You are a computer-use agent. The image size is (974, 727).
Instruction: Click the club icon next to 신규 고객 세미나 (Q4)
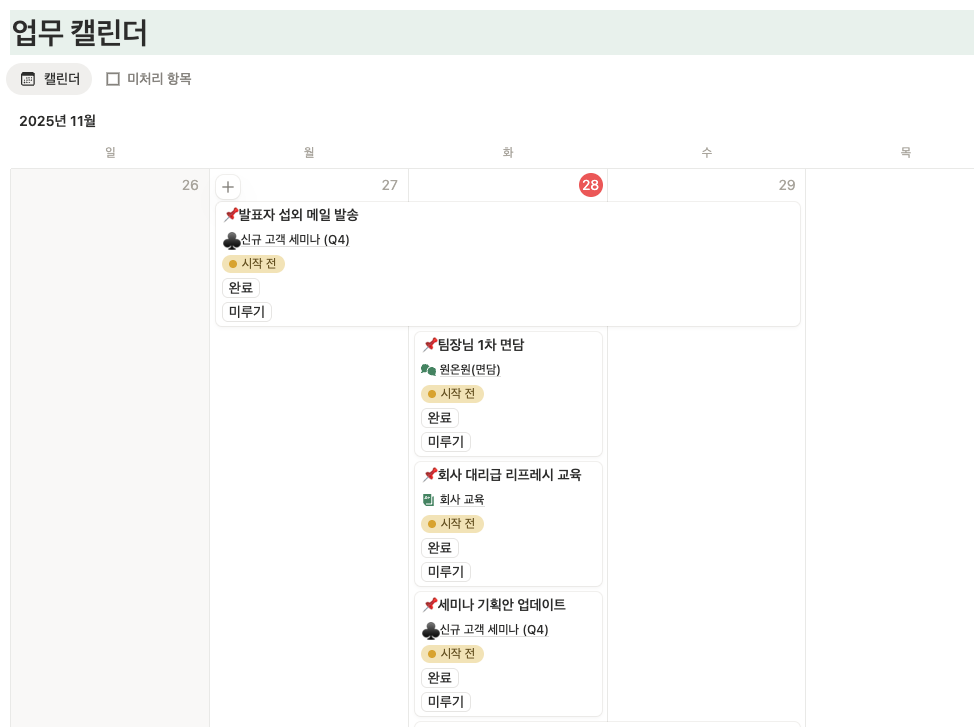230,240
